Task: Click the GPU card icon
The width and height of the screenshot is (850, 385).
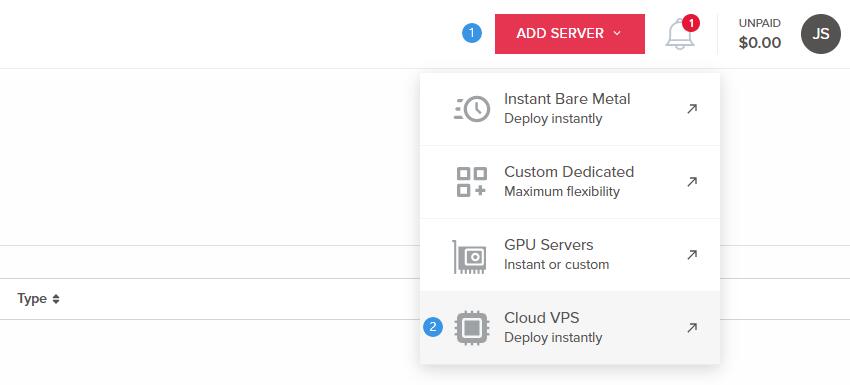Action: pos(470,256)
